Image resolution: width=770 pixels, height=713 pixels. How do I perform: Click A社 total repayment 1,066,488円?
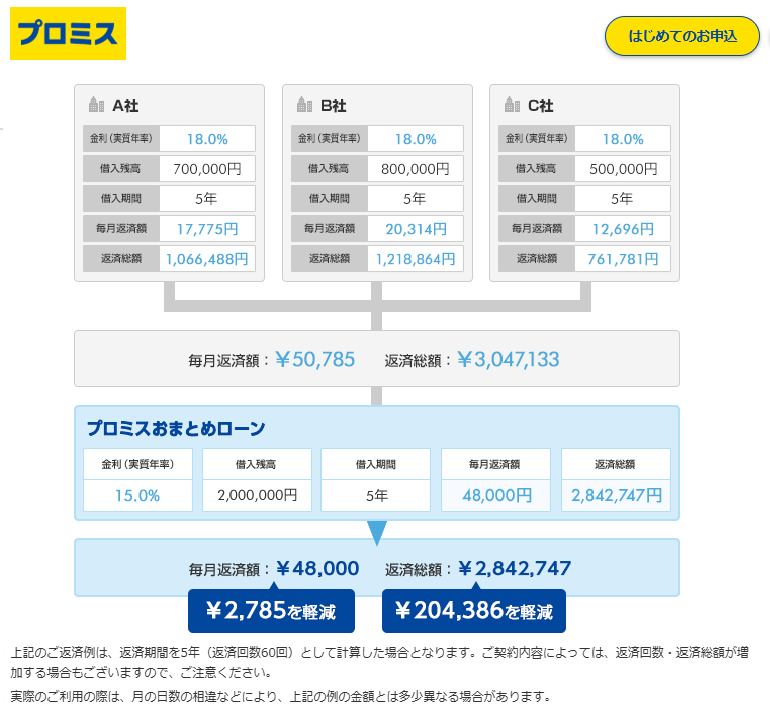[x=207, y=259]
